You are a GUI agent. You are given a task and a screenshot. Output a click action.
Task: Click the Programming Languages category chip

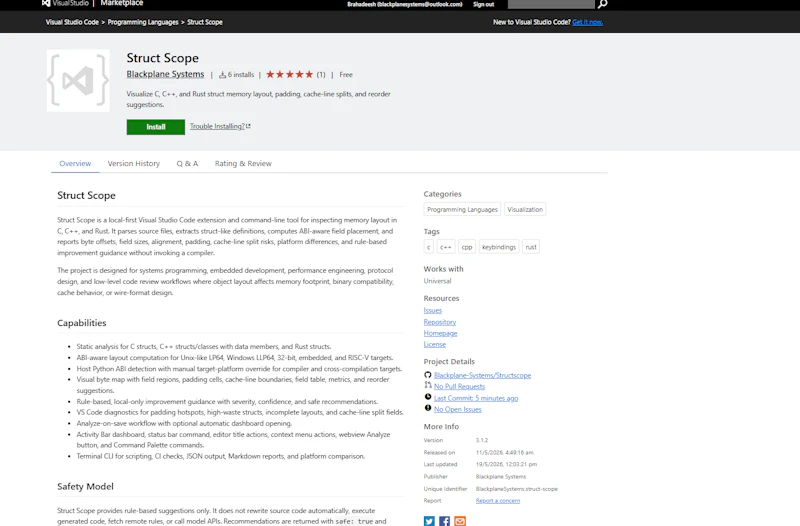pos(462,209)
